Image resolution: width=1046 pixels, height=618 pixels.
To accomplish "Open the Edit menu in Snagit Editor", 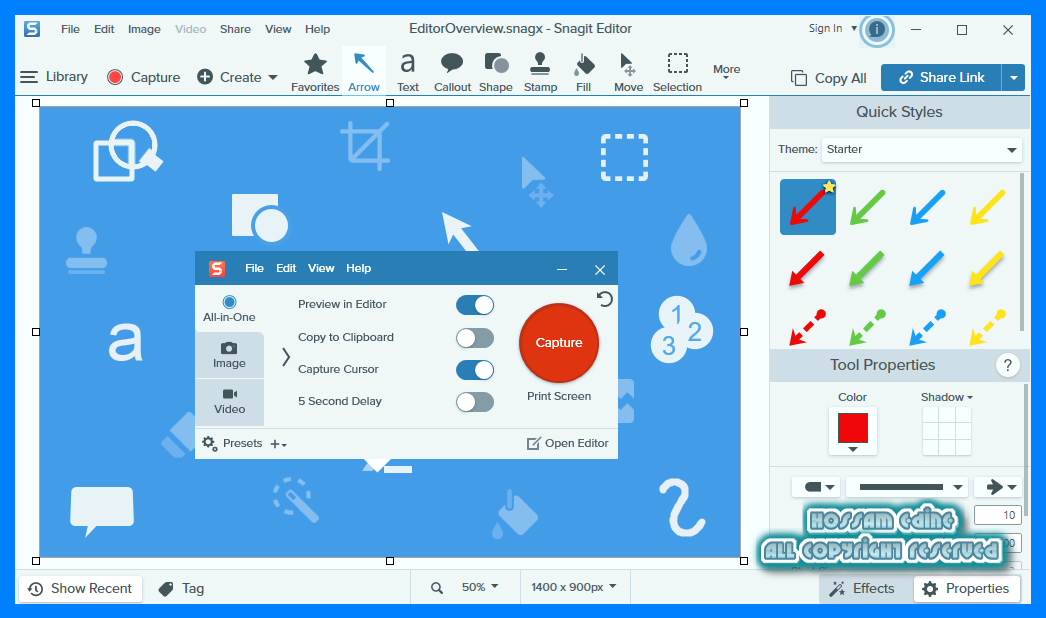I will click(103, 29).
